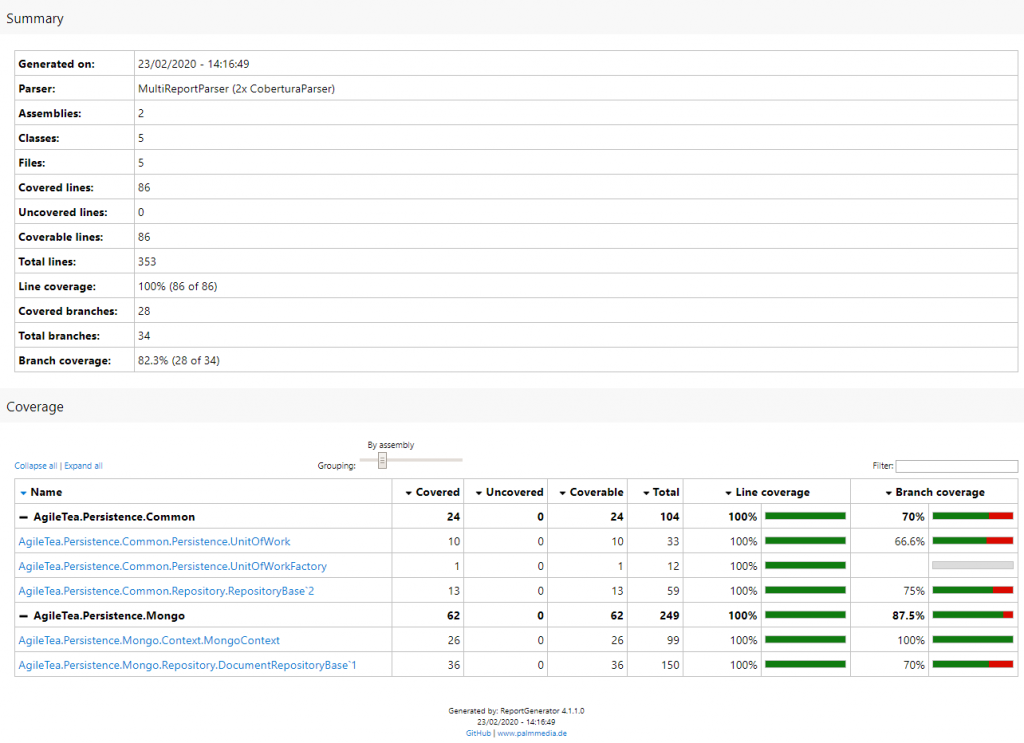Open the UnitOfWorkFactory class report
This screenshot has width=1024, height=743.
click(172, 566)
